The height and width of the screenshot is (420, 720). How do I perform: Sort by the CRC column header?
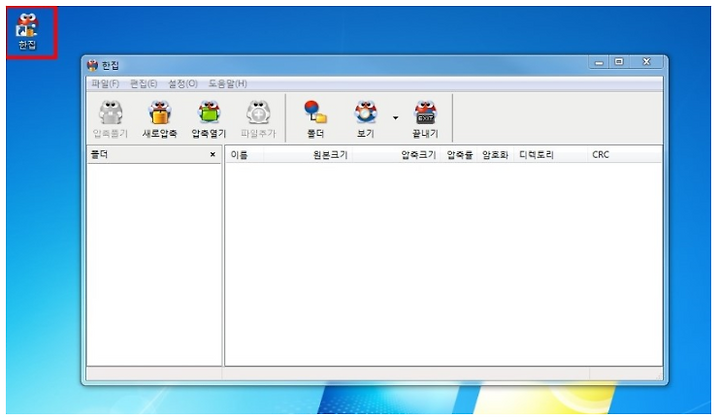624,155
